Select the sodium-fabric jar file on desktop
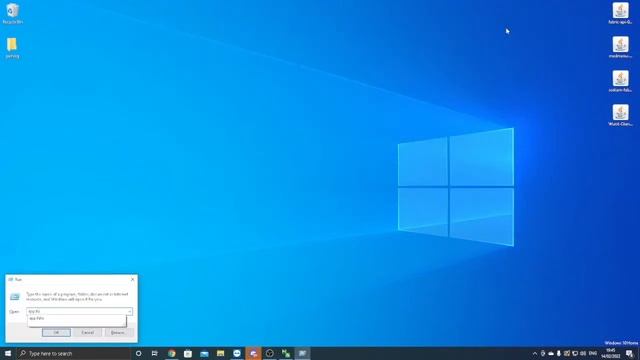640x360 pixels. [620, 81]
